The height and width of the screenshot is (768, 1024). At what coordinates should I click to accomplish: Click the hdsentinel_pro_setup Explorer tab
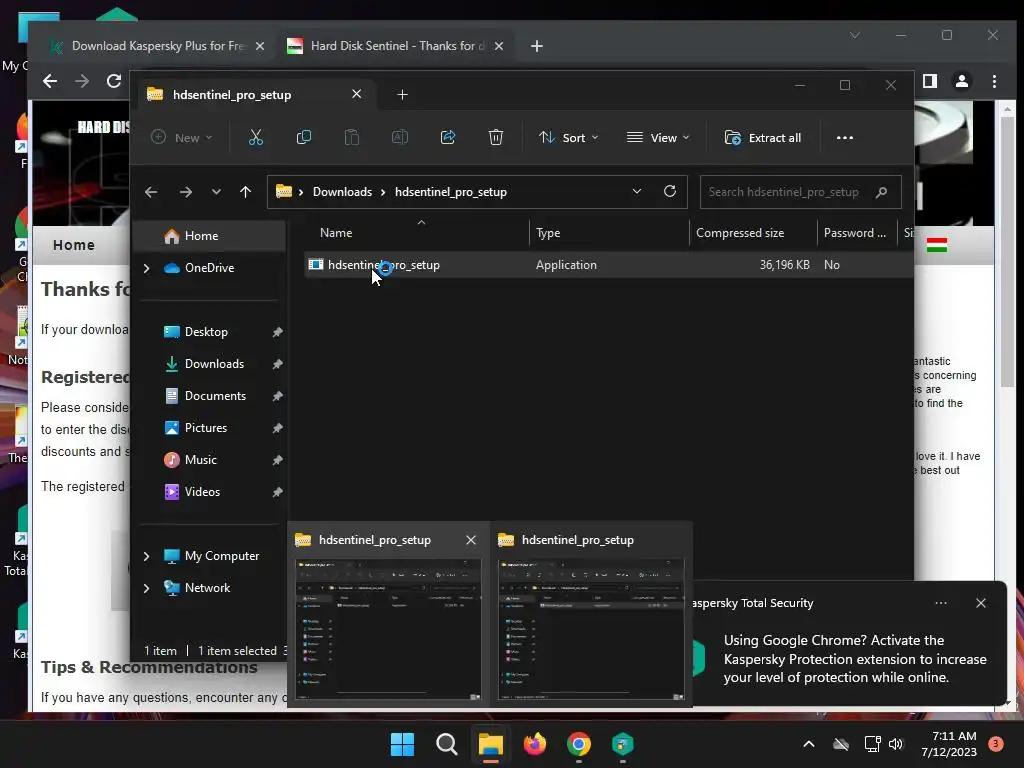[255, 95]
